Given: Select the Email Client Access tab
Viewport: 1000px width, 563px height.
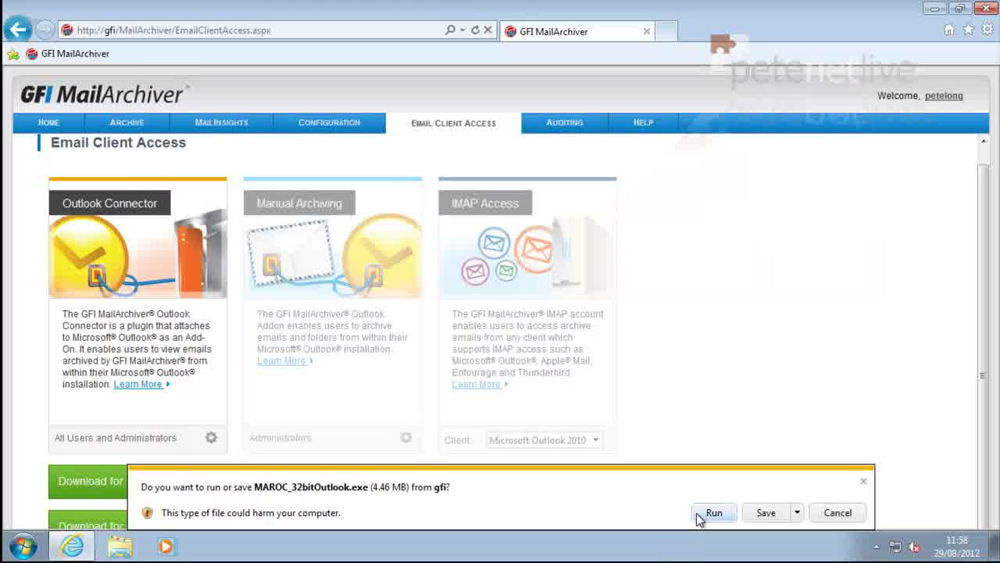Looking at the screenshot, I should [x=453, y=123].
